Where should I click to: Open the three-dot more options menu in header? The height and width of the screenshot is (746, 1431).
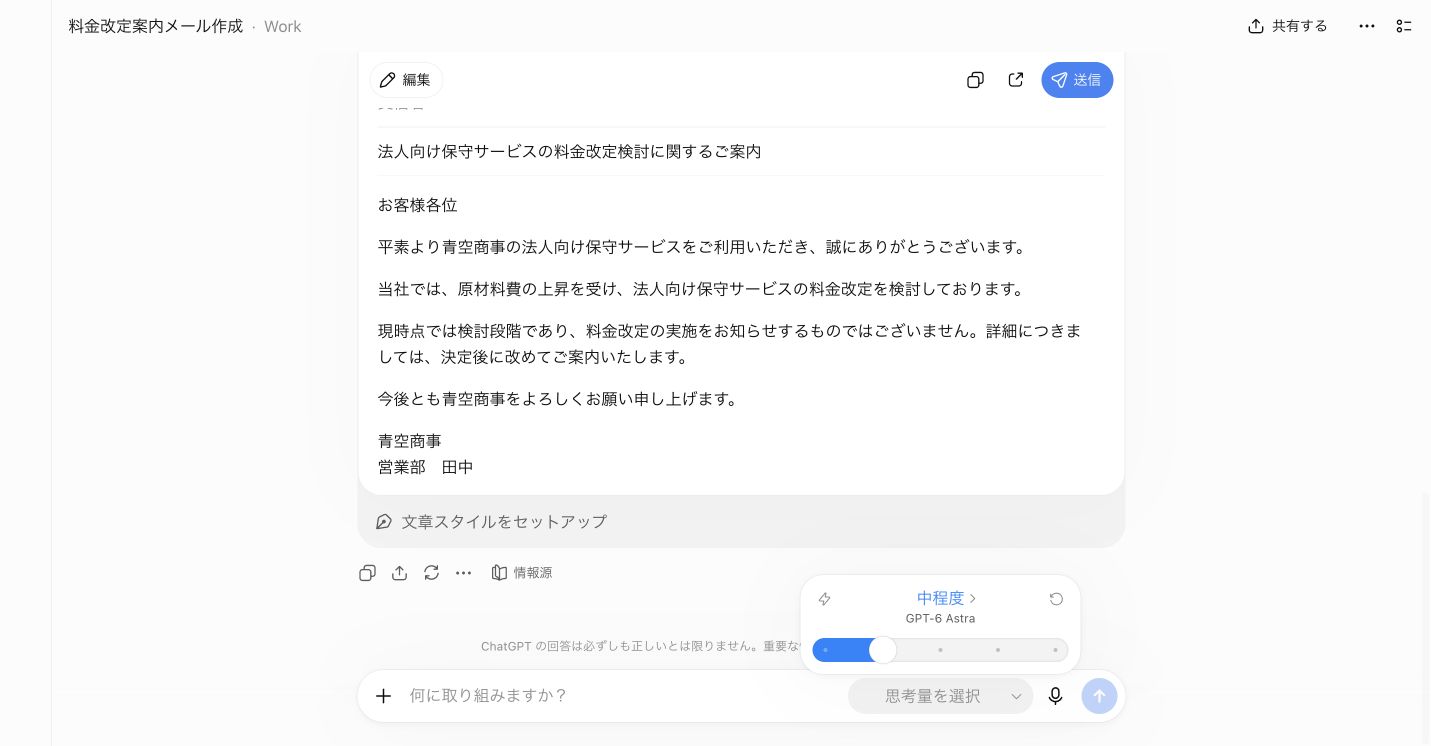(x=1367, y=26)
